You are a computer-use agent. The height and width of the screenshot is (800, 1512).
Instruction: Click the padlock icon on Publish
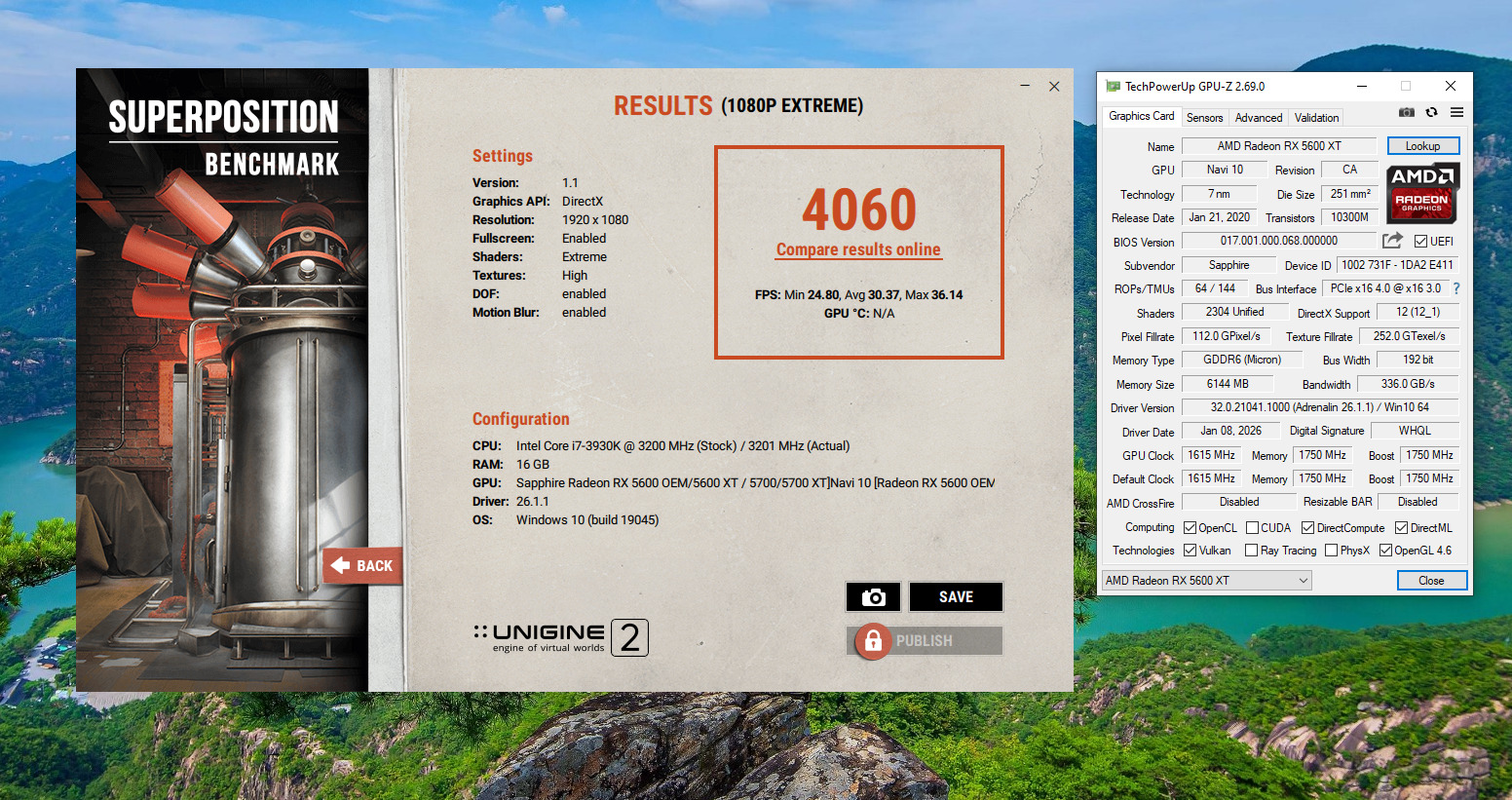[x=873, y=640]
